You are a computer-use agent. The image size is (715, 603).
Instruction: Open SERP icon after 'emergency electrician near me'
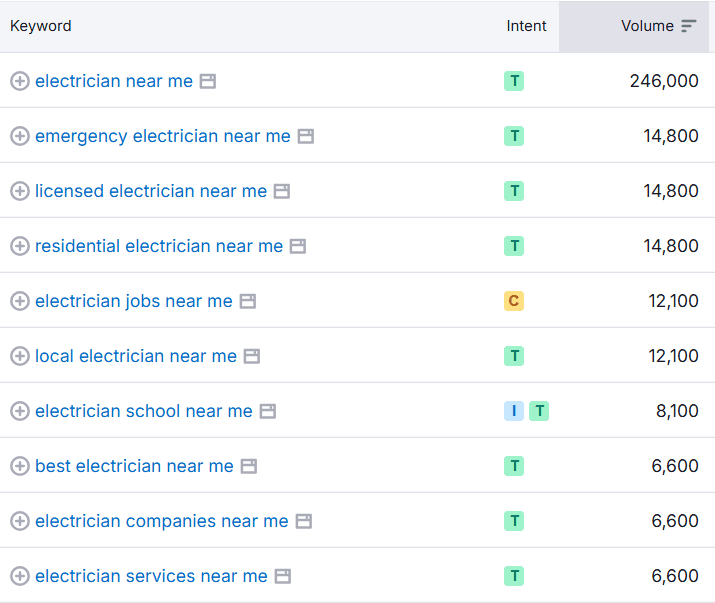pyautogui.click(x=306, y=136)
